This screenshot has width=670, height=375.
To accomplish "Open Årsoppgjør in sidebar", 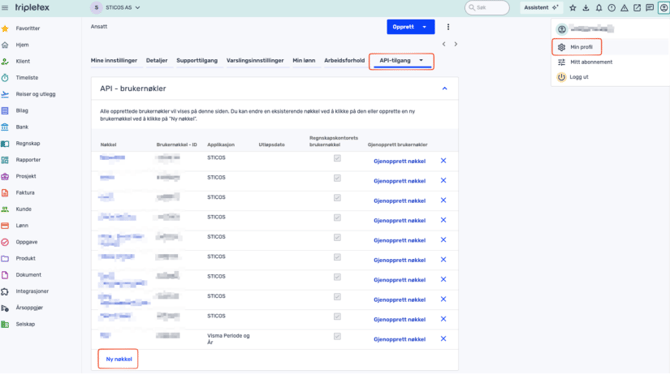I will (x=29, y=308).
